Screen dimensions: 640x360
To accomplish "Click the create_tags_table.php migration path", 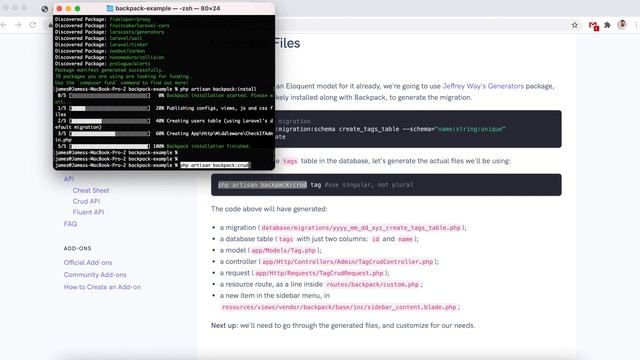I will pos(361,228).
